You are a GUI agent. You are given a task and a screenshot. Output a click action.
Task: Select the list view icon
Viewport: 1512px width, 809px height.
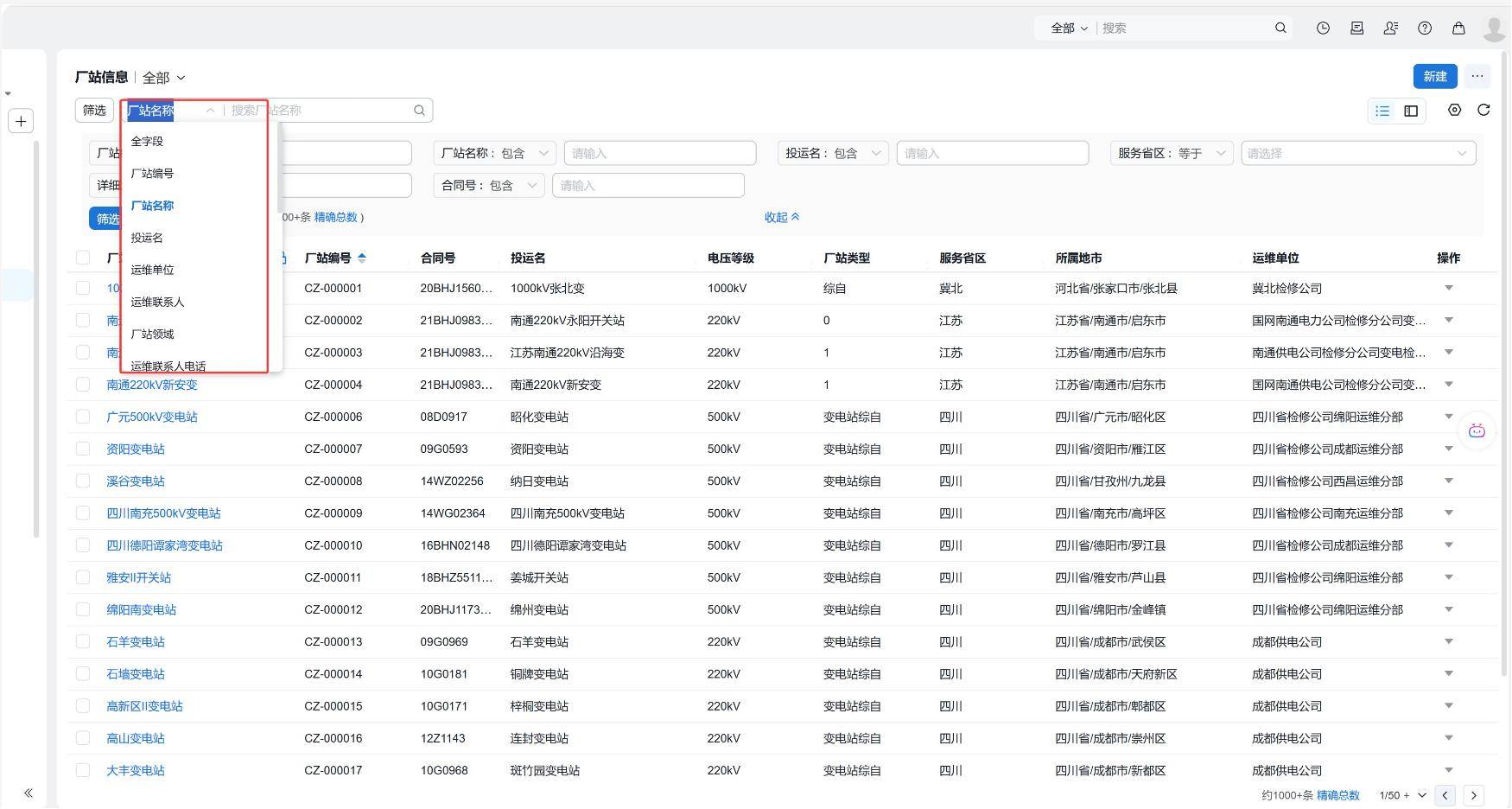[1382, 111]
